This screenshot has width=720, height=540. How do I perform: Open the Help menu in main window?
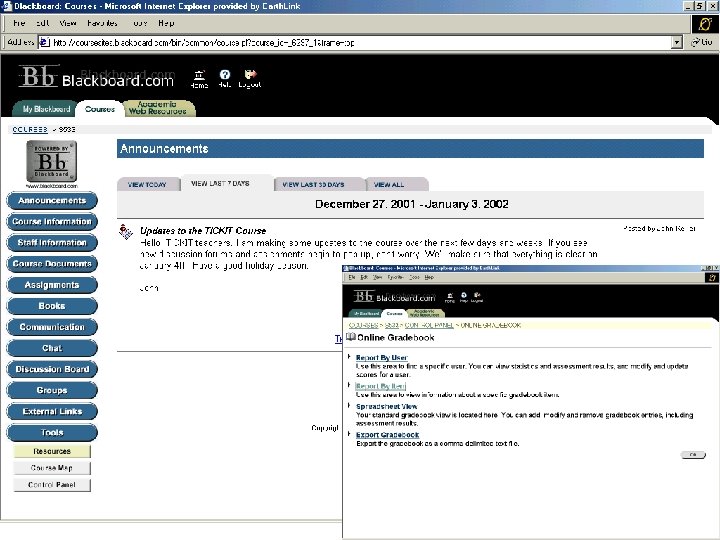tap(166, 23)
